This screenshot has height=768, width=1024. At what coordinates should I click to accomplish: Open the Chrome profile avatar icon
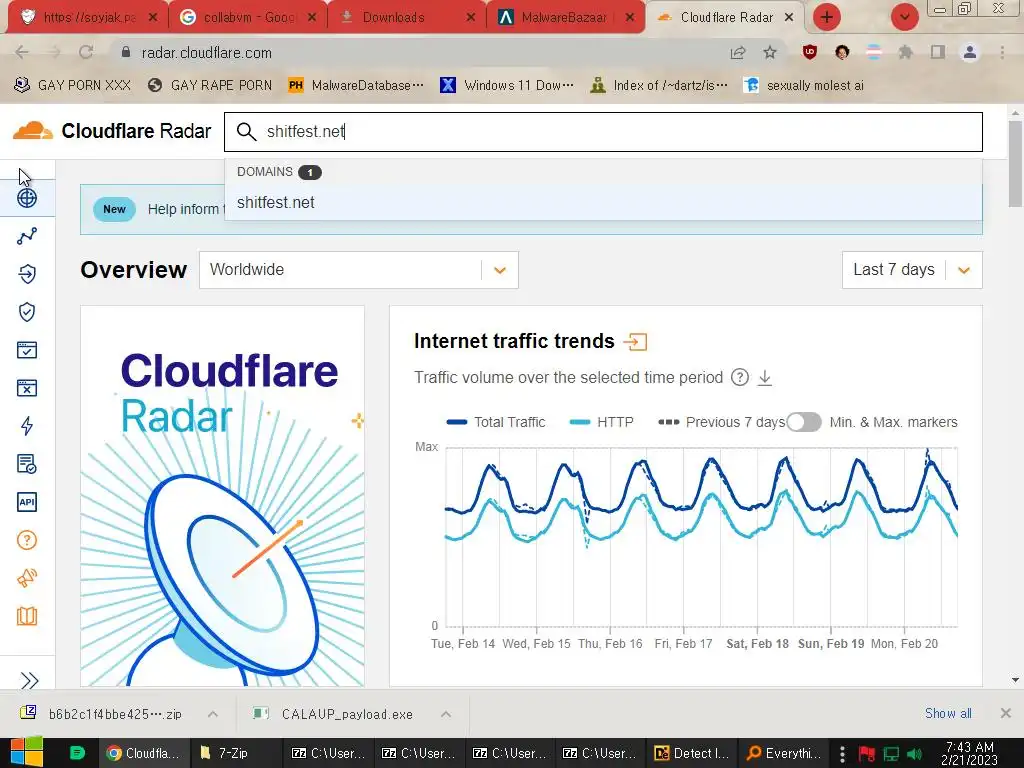(970, 52)
